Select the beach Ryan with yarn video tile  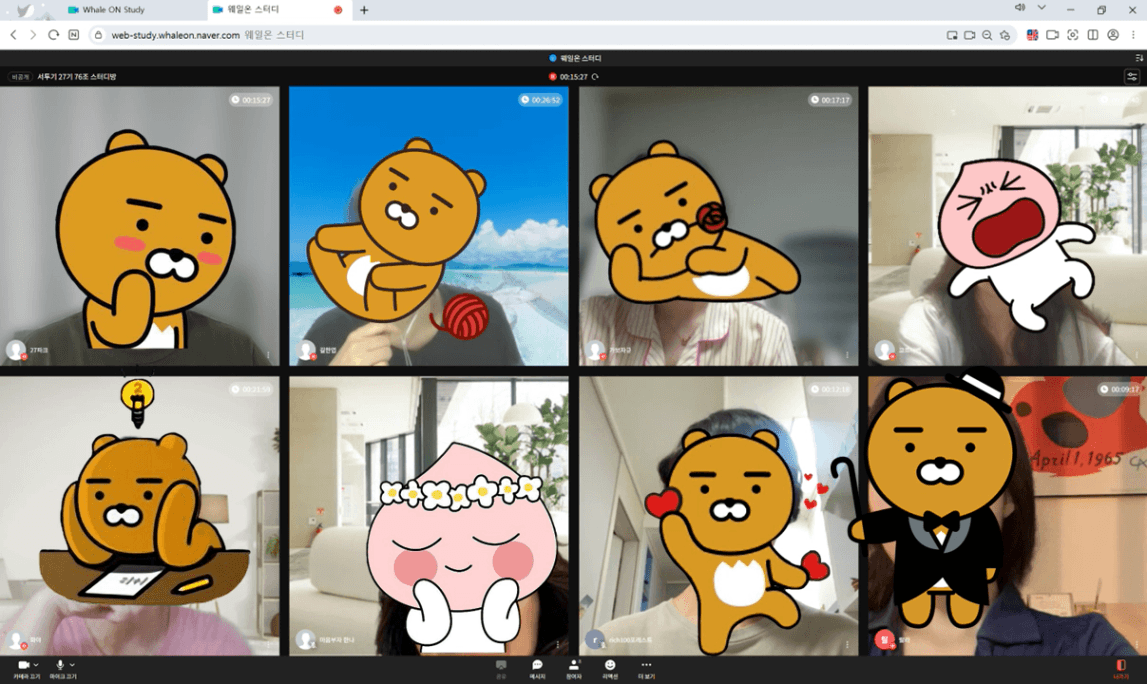click(429, 226)
